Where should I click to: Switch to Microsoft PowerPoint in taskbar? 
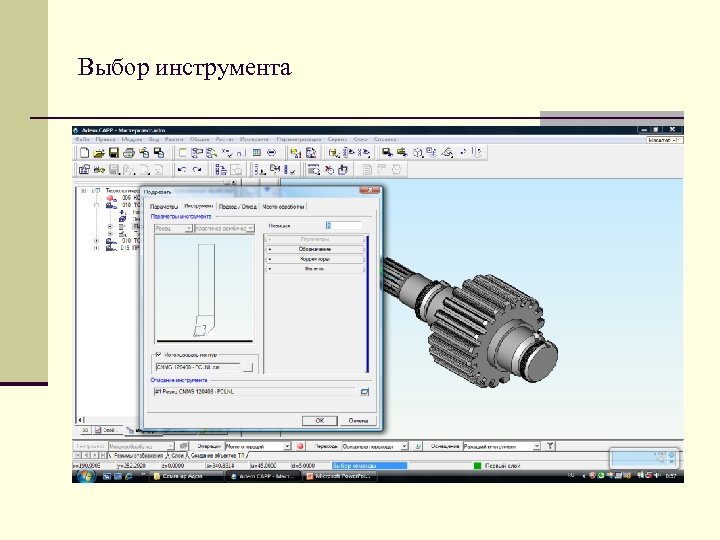pos(340,476)
